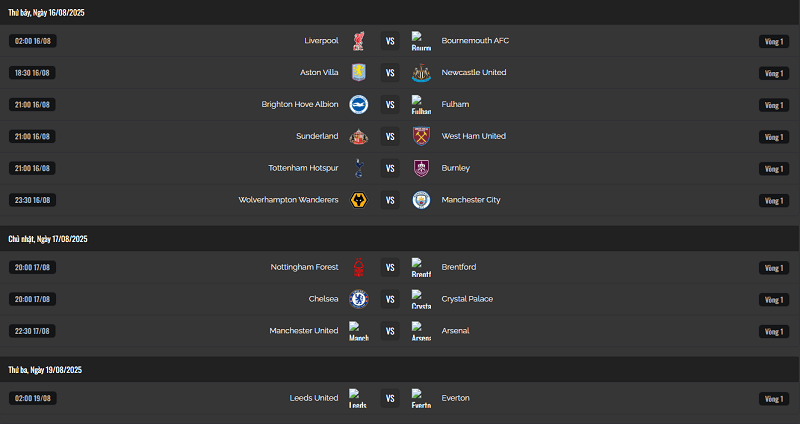Viewport: 800px width, 424px height.
Task: Click the Crystal Palace team name
Action: coord(467,299)
